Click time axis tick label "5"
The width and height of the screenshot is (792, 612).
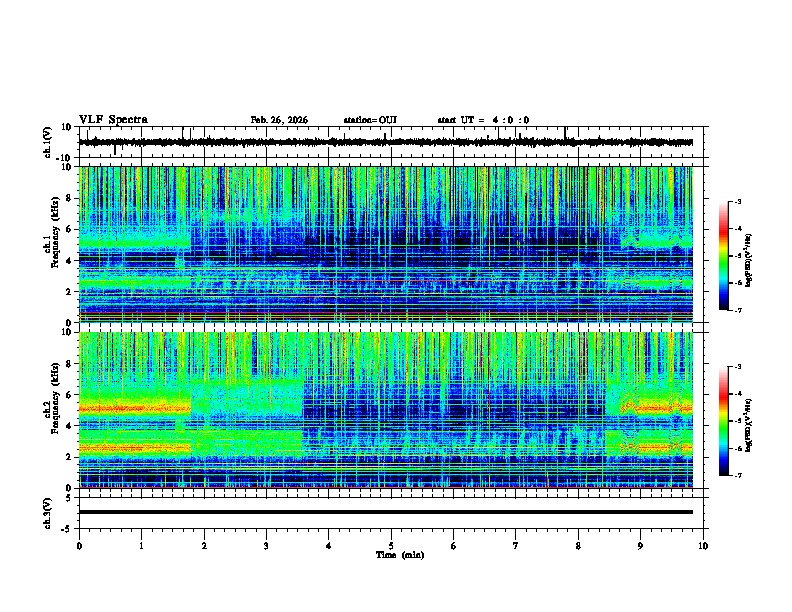click(x=391, y=546)
